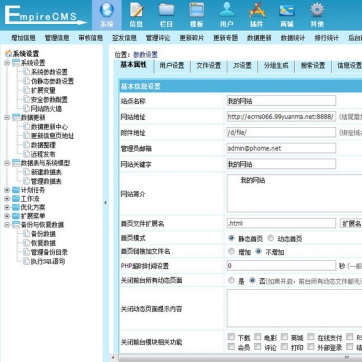
Task: Open the 系统 globe icon menu
Action: click(107, 15)
